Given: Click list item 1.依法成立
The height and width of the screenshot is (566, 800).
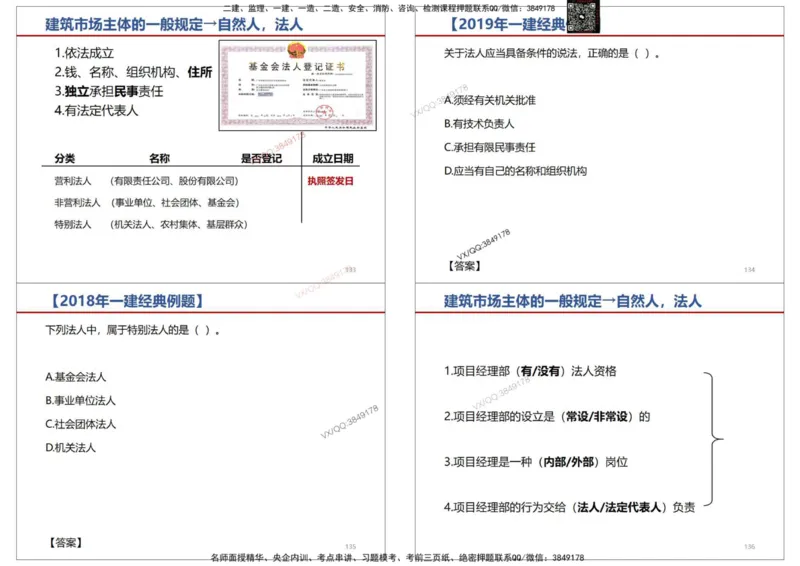Looking at the screenshot, I should pyautogui.click(x=84, y=53).
